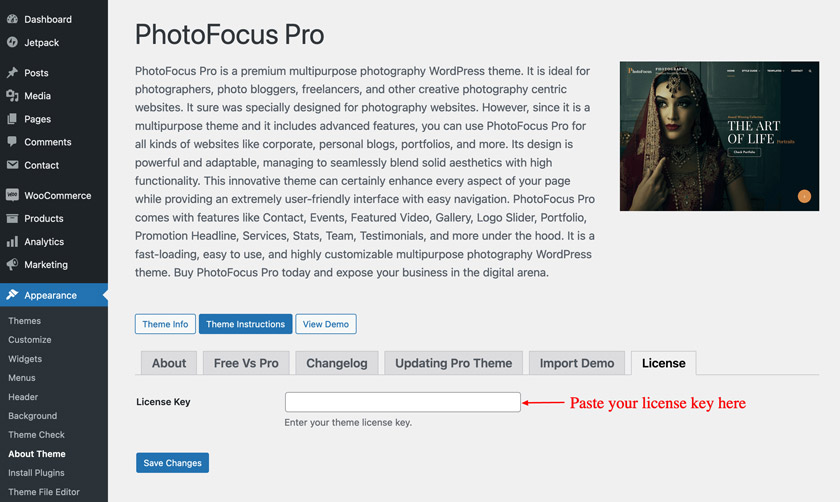Viewport: 840px width, 502px height.
Task: Open the Free Vs Pro tab
Action: (246, 363)
